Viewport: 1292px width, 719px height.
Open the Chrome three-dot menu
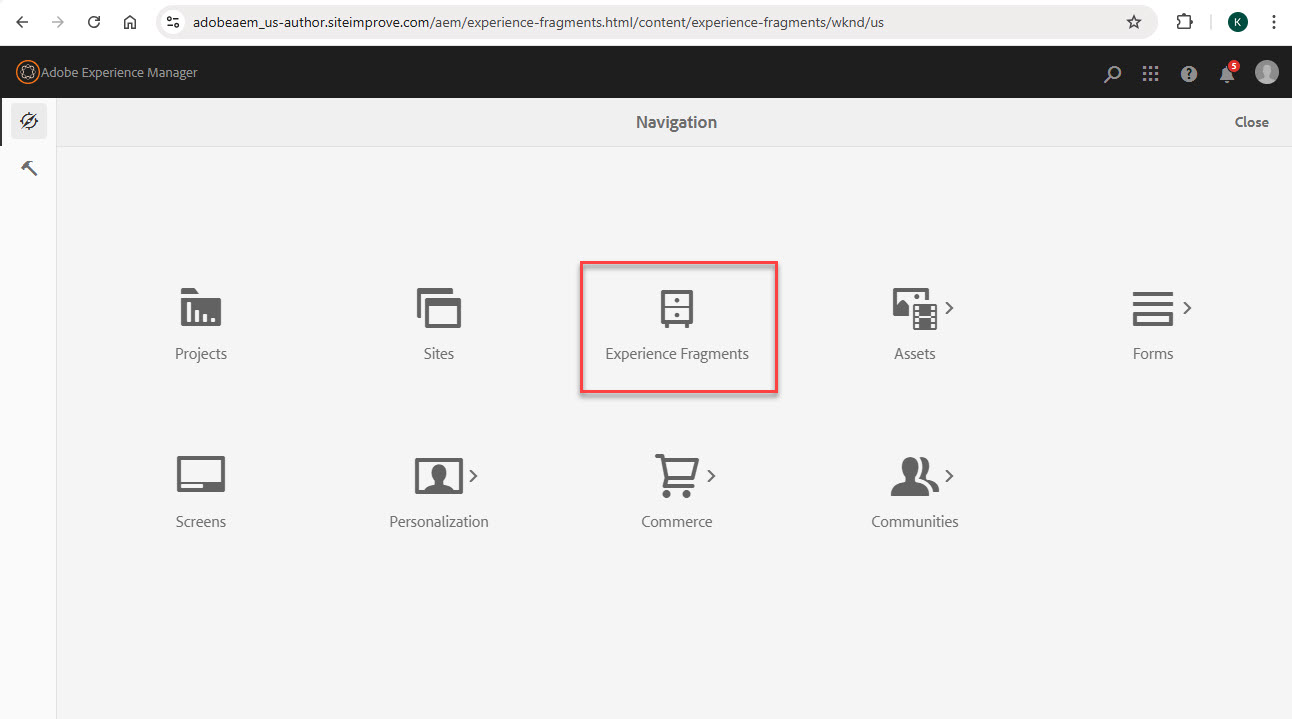pyautogui.click(x=1274, y=21)
